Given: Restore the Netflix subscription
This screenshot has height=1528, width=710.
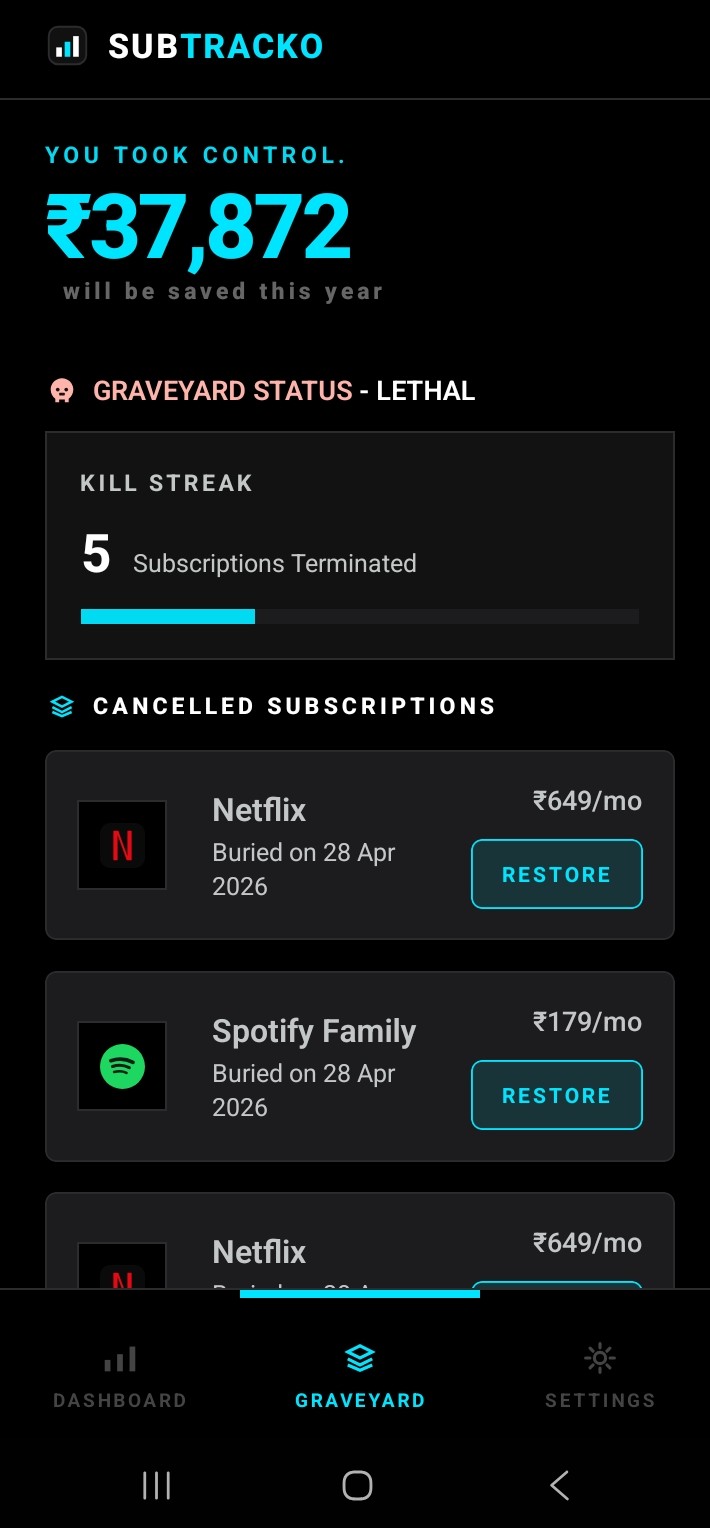Looking at the screenshot, I should click(x=556, y=874).
